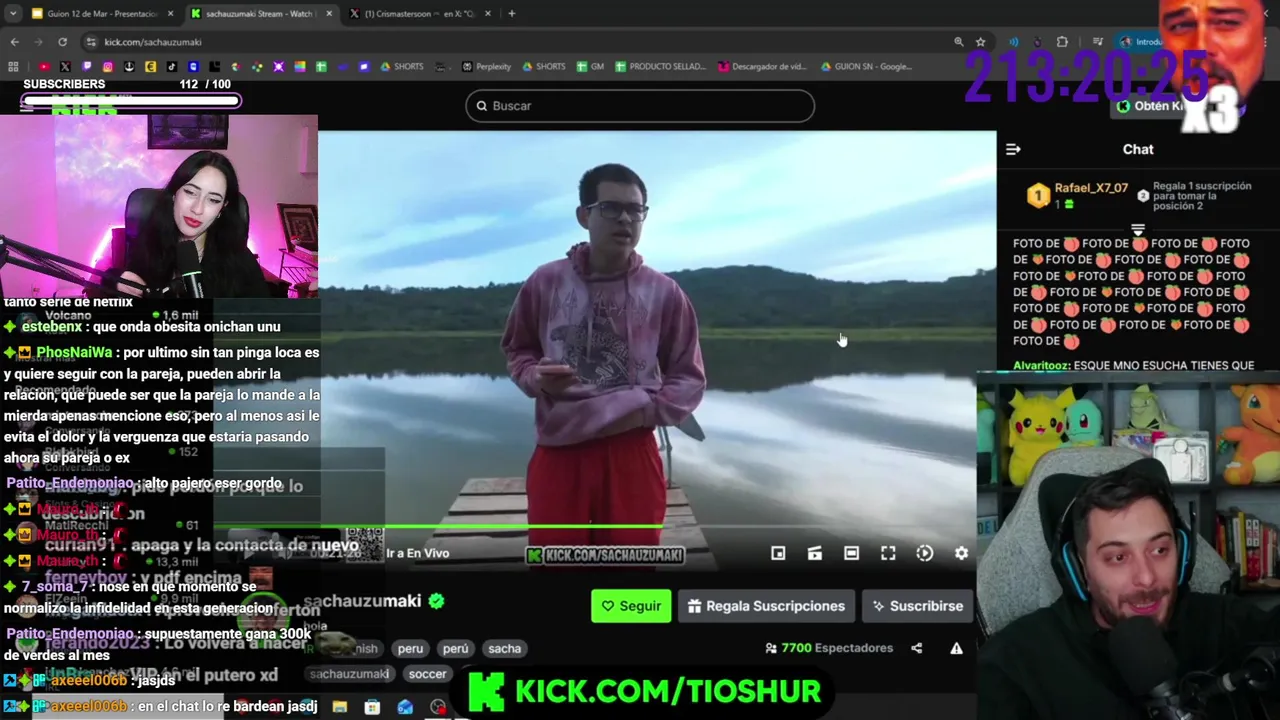Open the Instagram bookmark icon
This screenshot has height=720, width=1280.
coord(107,66)
